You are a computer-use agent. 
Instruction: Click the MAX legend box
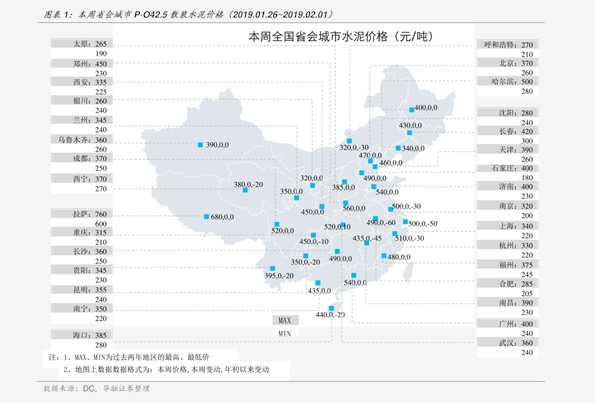coord(285,320)
